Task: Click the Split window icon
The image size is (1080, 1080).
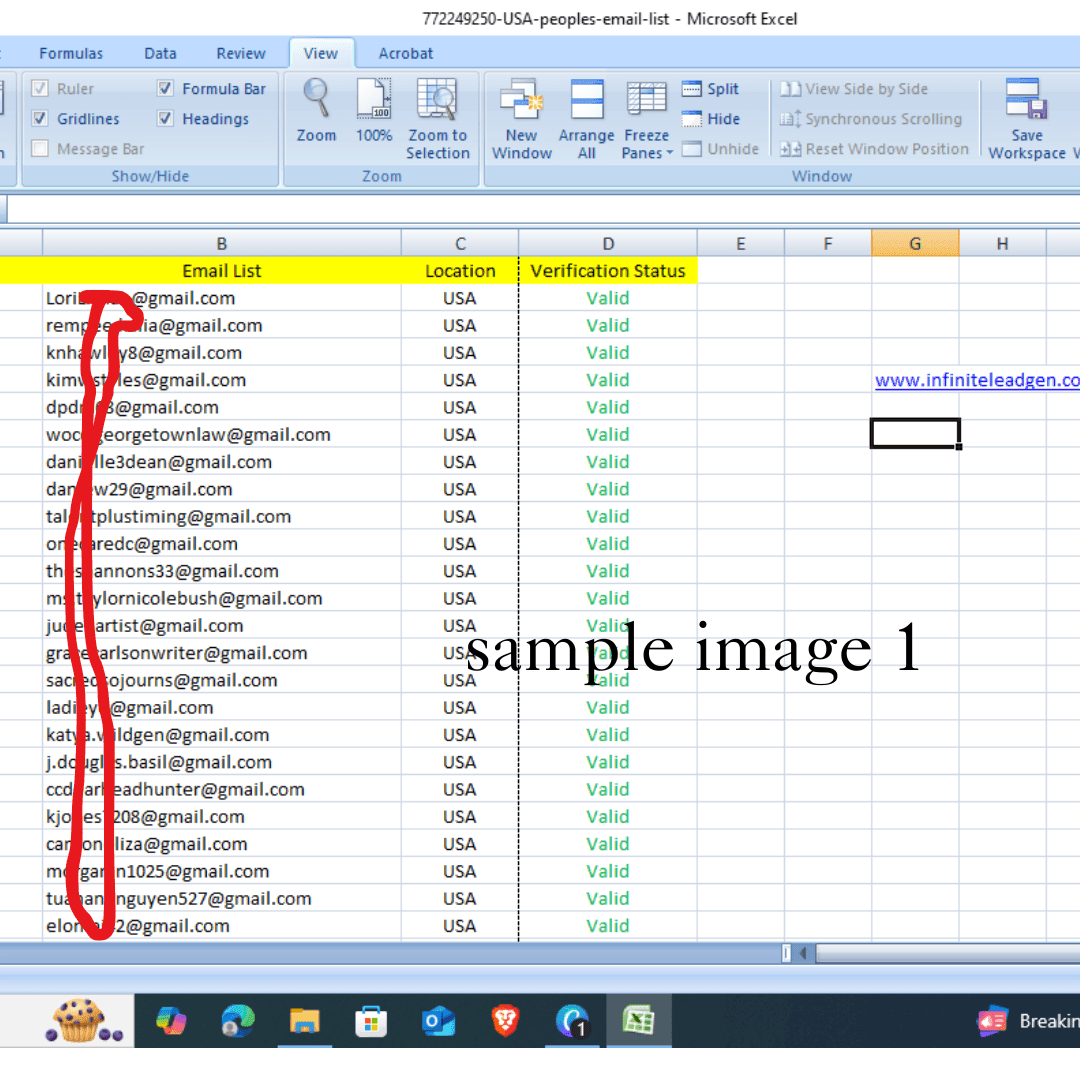Action: [692, 89]
